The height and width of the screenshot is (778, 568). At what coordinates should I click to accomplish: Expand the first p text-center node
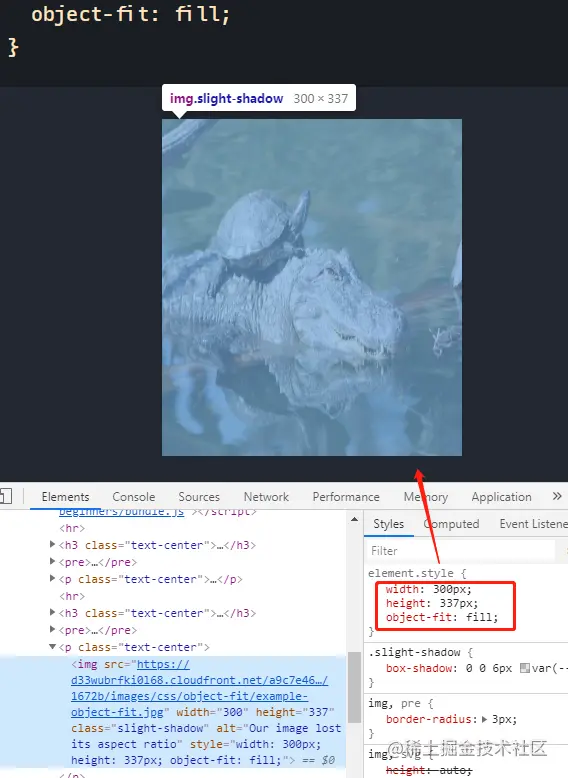pos(52,578)
